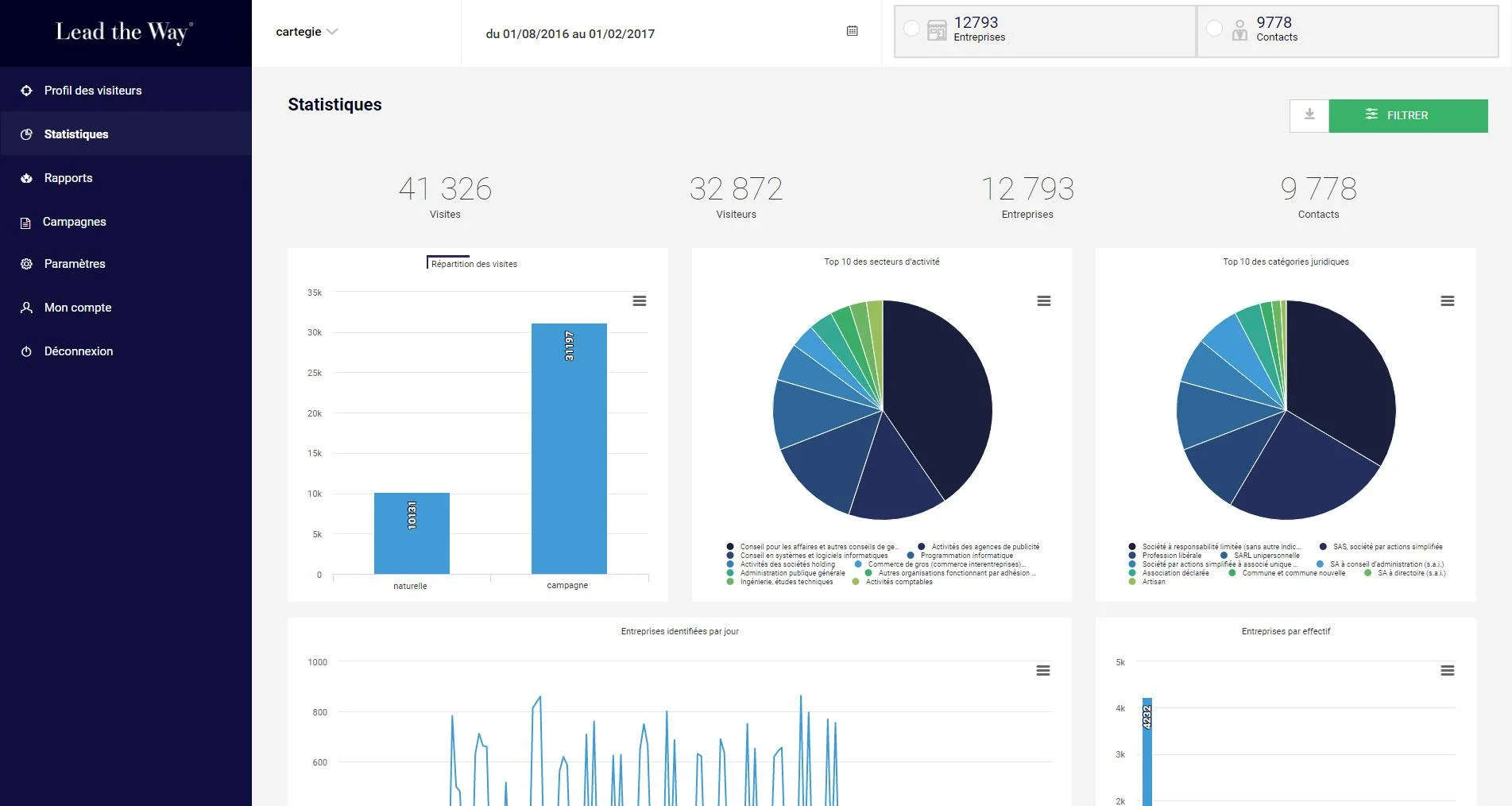Click the Rapports sidebar icon
The image size is (1512, 806).
pos(26,178)
